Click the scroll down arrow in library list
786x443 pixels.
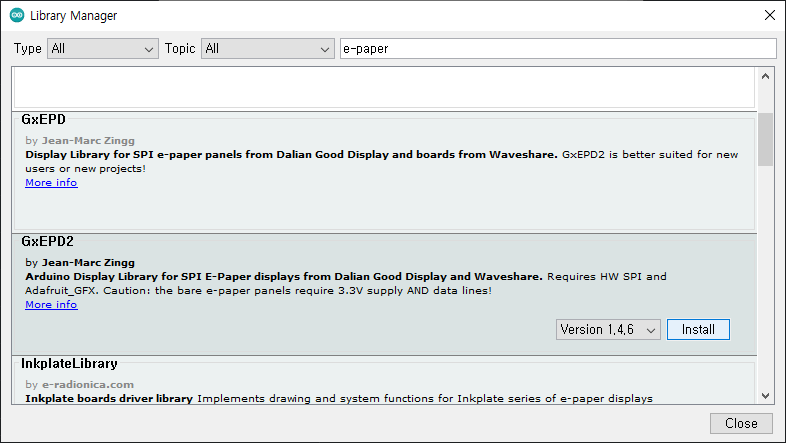pyautogui.click(x=765, y=396)
